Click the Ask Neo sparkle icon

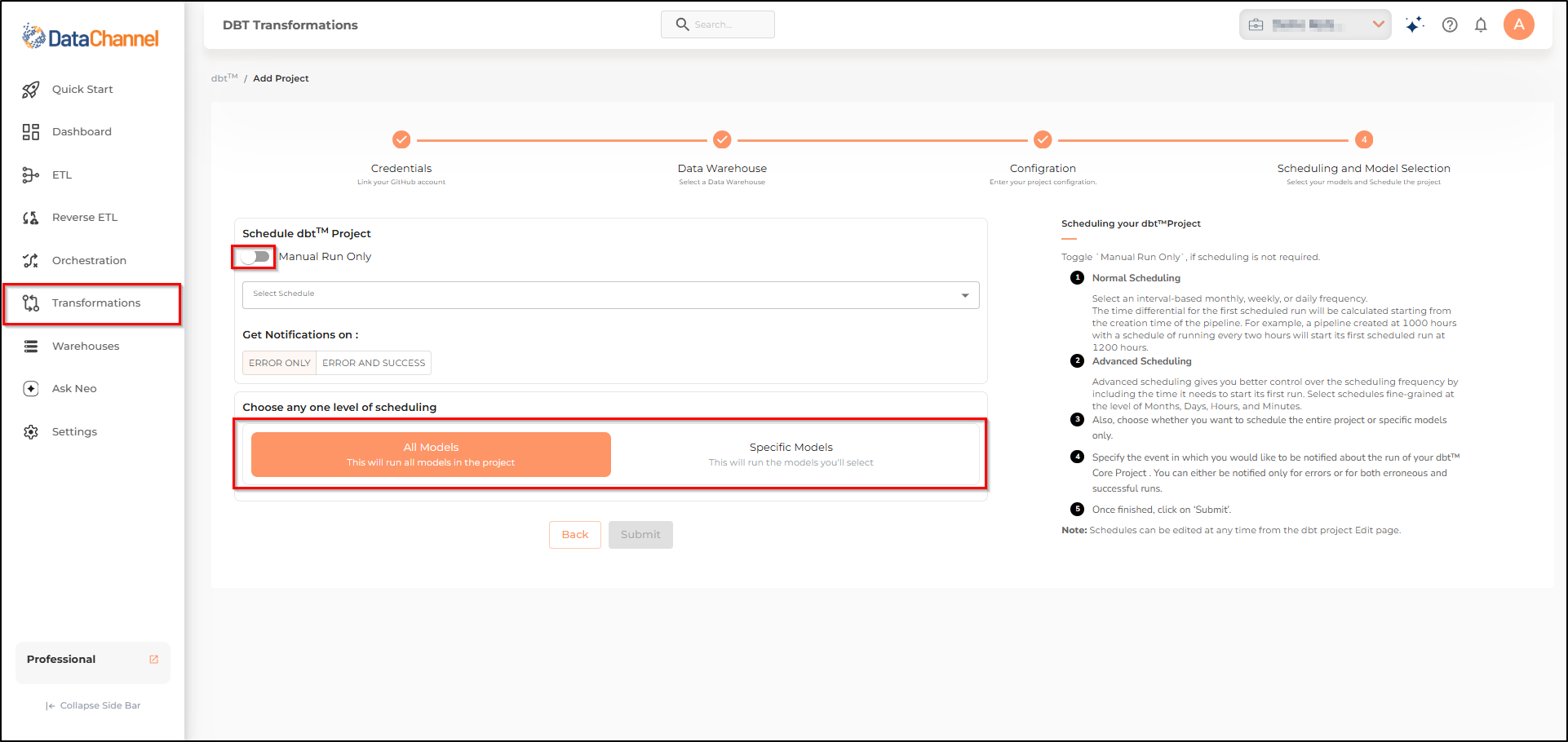(x=31, y=389)
